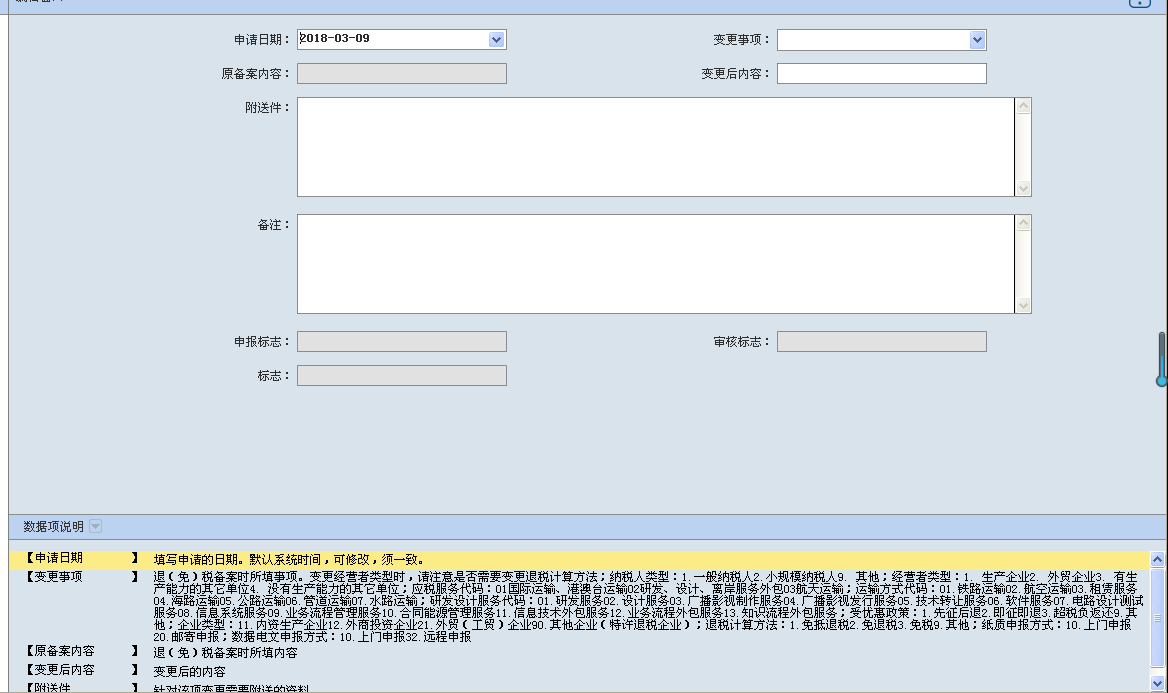This screenshot has height=693, width=1168.
Task: Focus the 附送件 text area
Action: (x=655, y=147)
